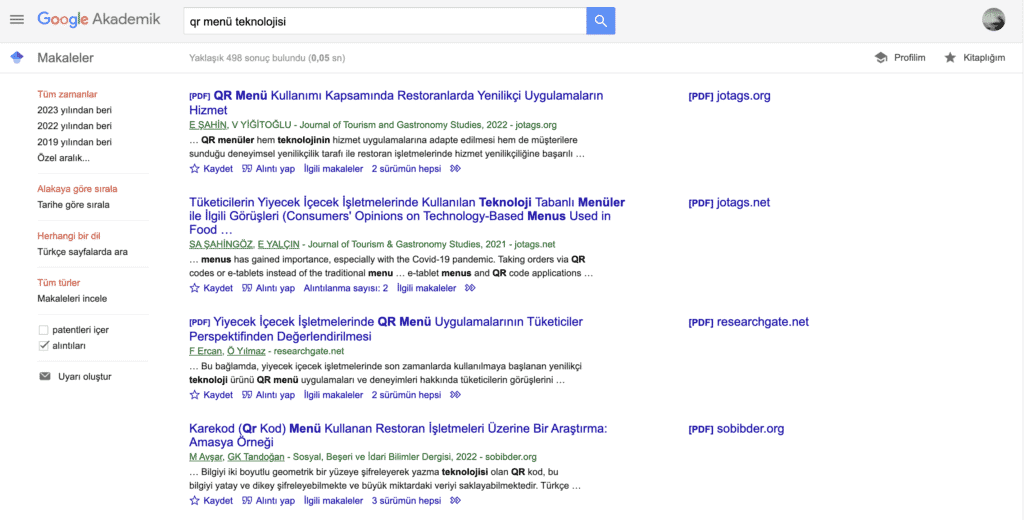The image size is (1024, 520).
Task: Open Karekod (Qr Kod) Menü article title
Action: click(x=398, y=435)
